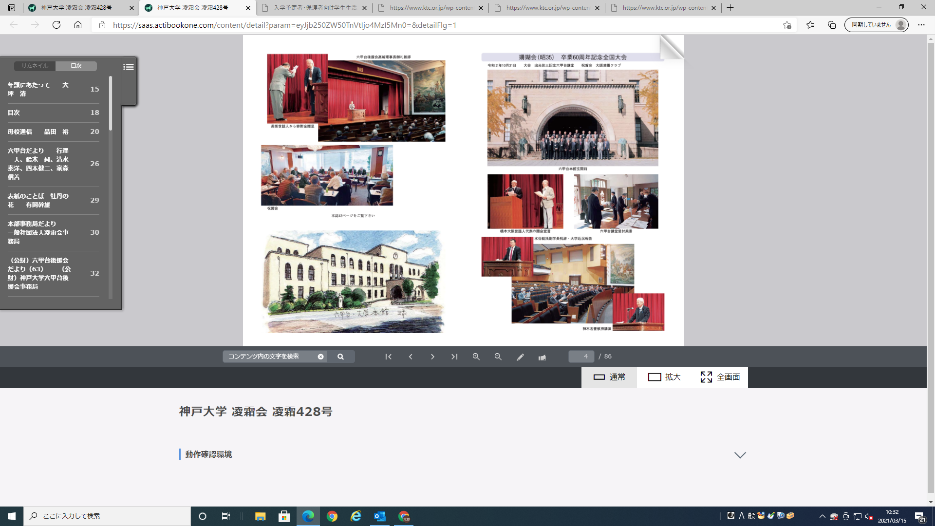
Task: Launch File Explorer from the taskbar
Action: (260, 516)
